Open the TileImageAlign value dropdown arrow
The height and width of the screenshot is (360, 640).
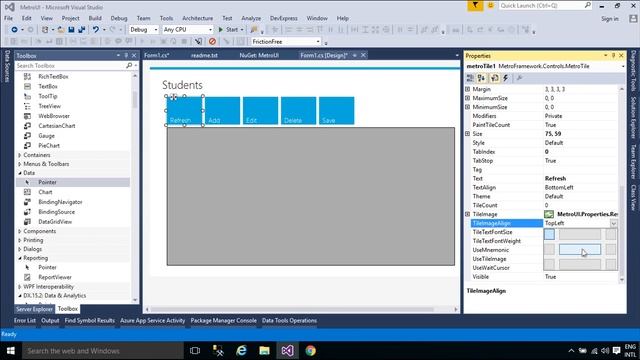pos(613,223)
